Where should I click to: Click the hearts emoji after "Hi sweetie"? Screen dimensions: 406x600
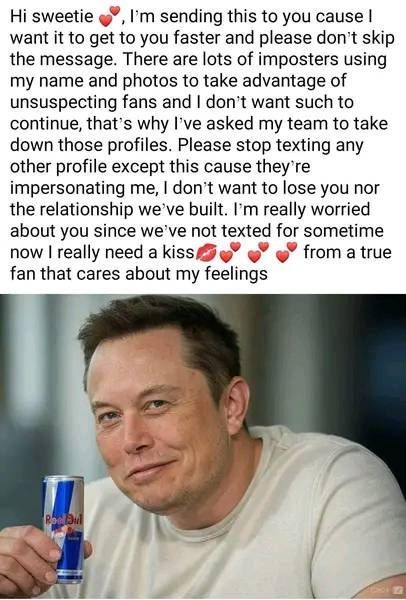(x=109, y=16)
